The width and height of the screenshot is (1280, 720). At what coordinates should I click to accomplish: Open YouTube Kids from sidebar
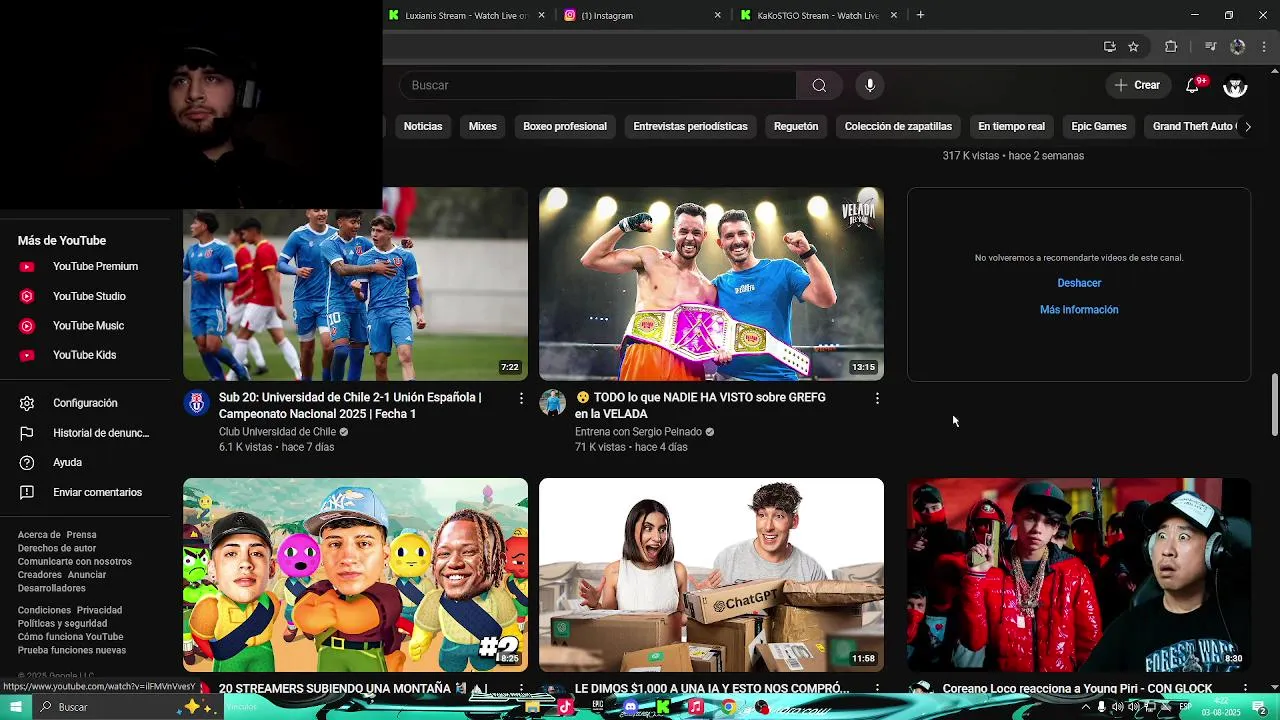point(85,355)
